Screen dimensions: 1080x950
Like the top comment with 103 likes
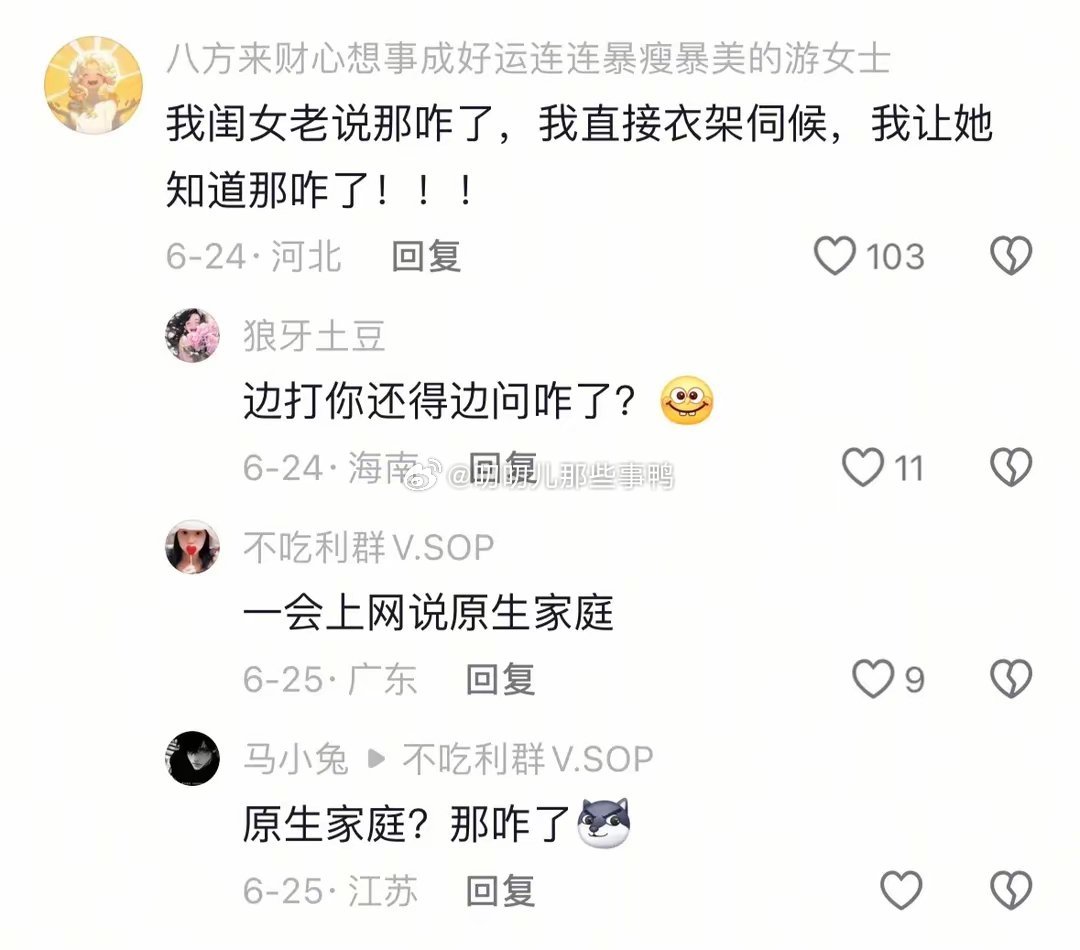click(x=835, y=256)
